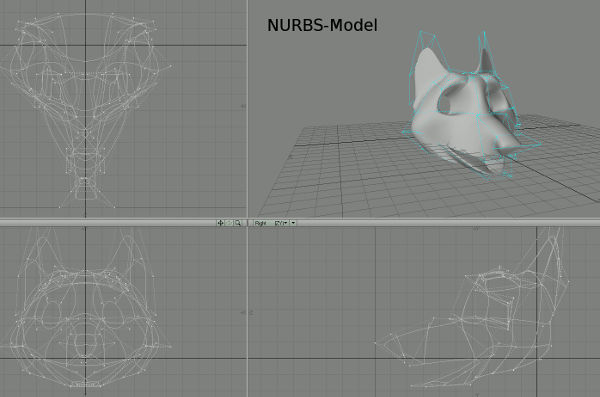600x397 pixels.
Task: Click the eye hole of the shaded mask
Action: coord(451,102)
